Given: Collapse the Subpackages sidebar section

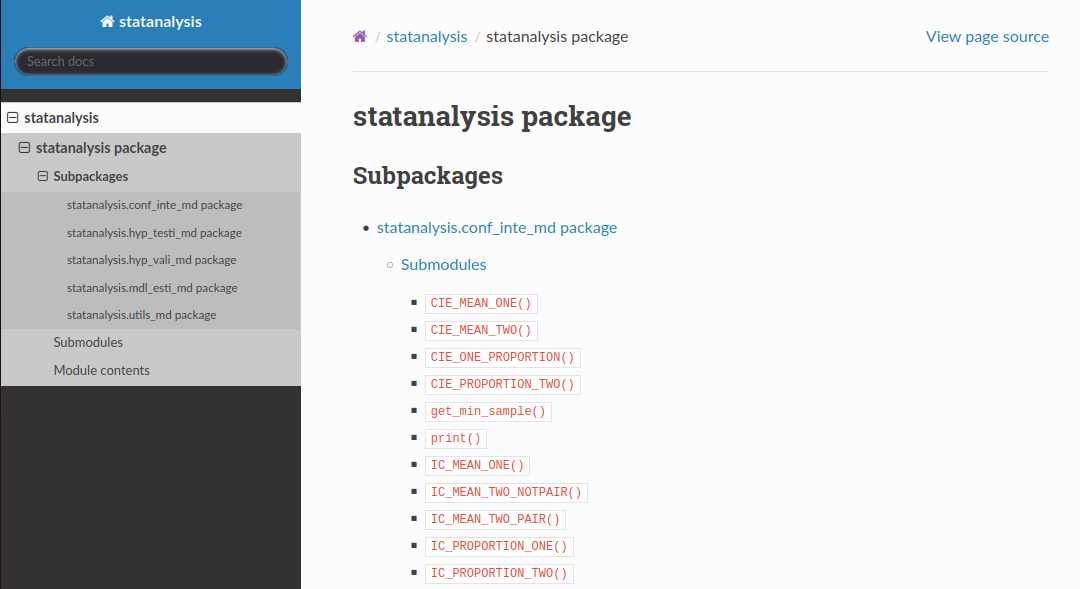Looking at the screenshot, I should [x=42, y=176].
